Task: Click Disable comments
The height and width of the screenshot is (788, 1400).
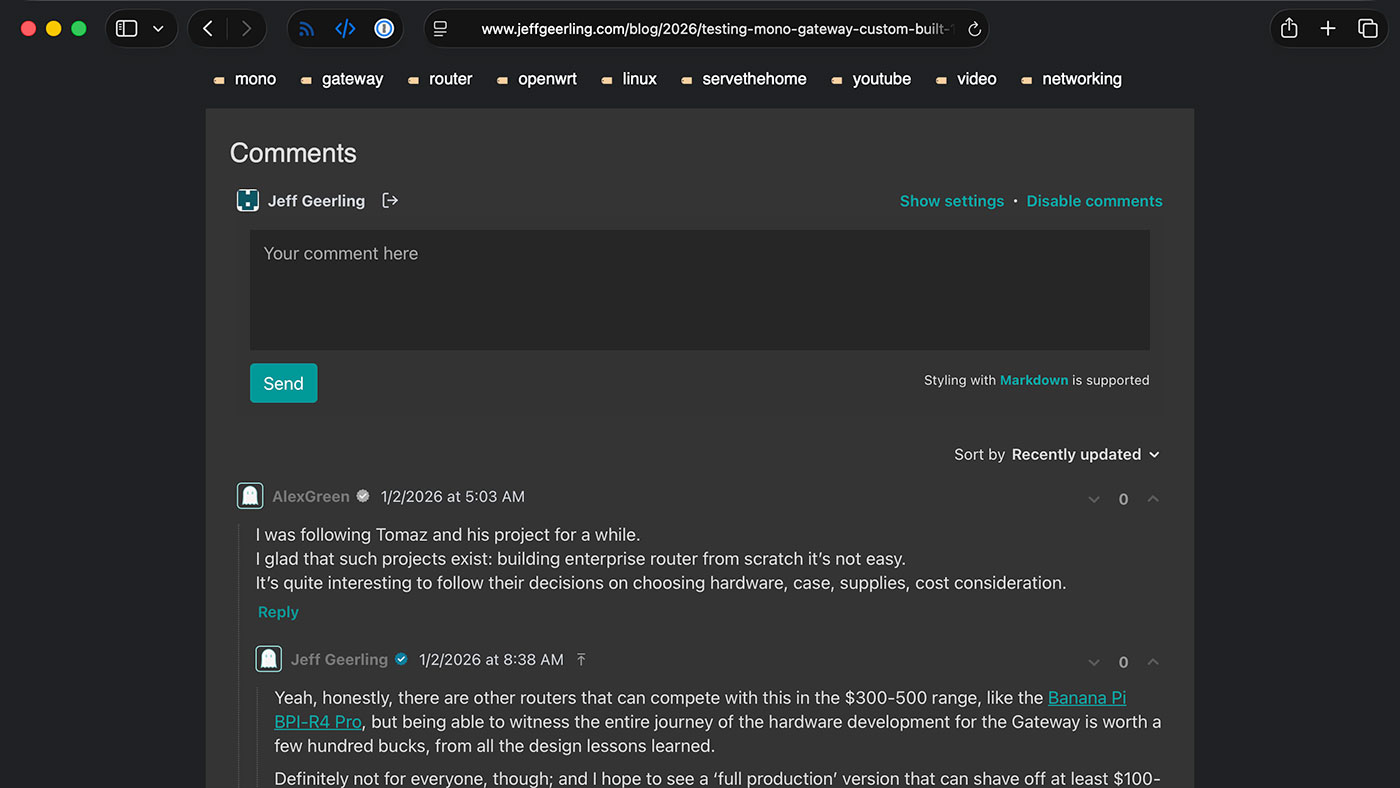Action: (1094, 201)
